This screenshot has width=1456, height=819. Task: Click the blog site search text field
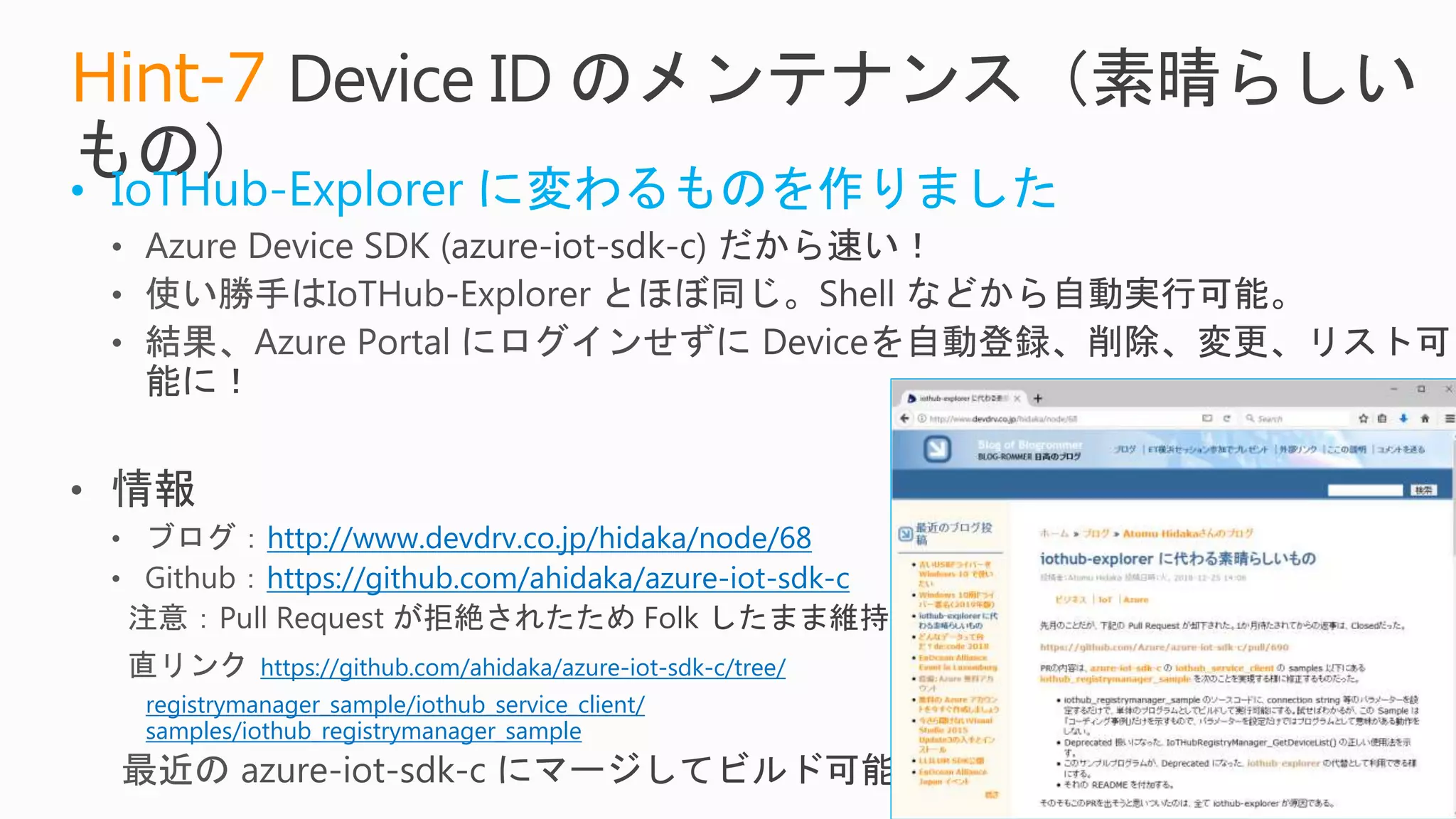[1365, 490]
